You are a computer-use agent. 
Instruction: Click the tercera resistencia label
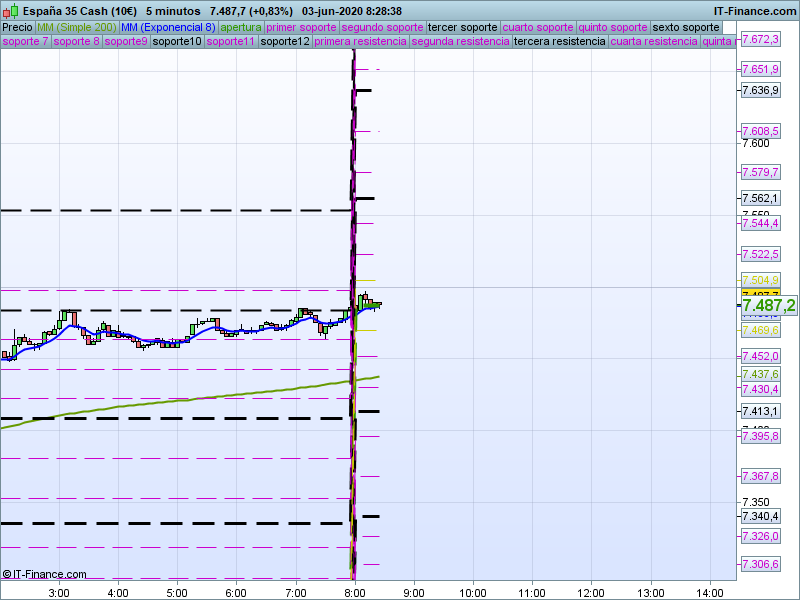(x=558, y=42)
